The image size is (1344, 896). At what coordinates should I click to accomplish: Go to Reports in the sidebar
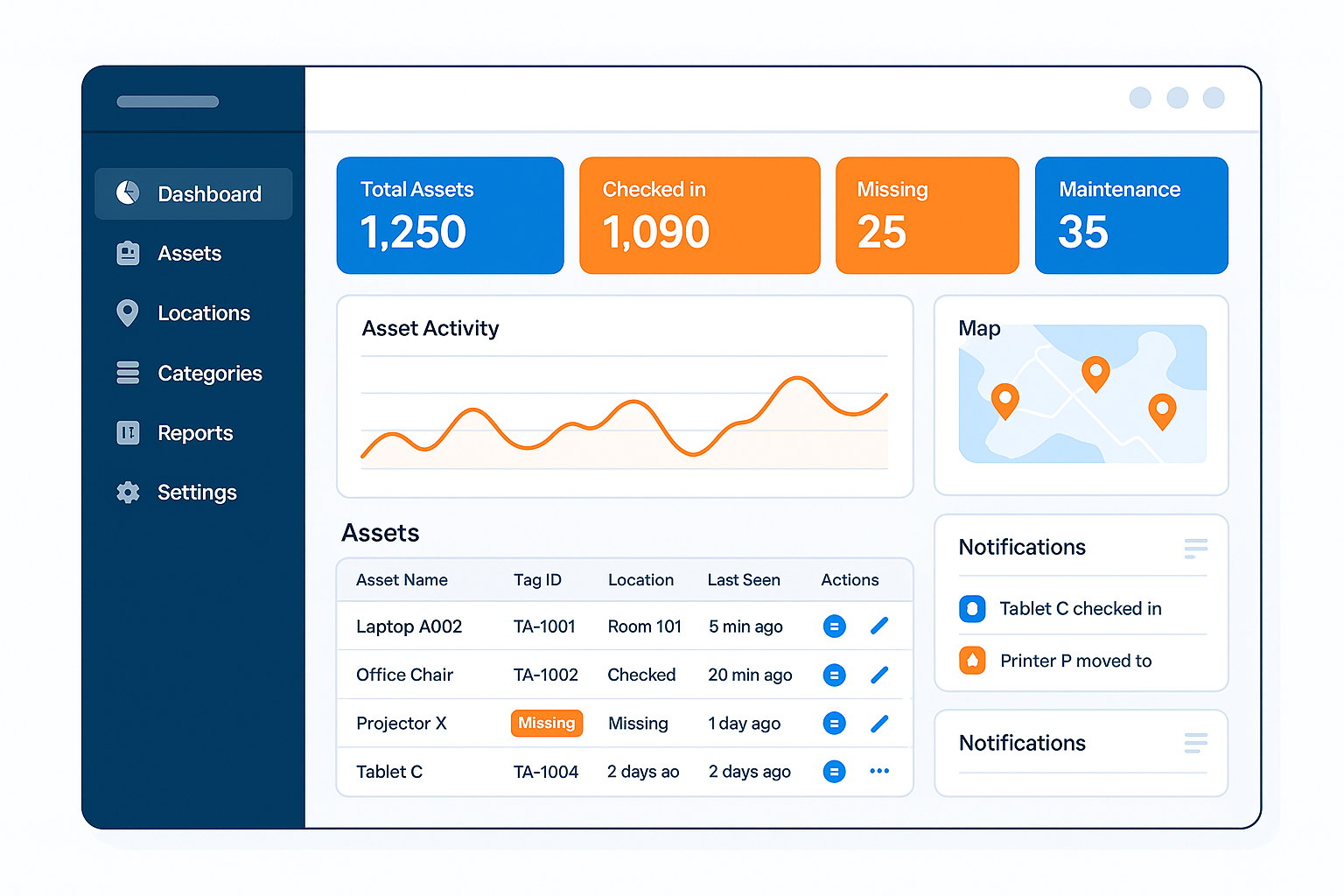tap(194, 433)
